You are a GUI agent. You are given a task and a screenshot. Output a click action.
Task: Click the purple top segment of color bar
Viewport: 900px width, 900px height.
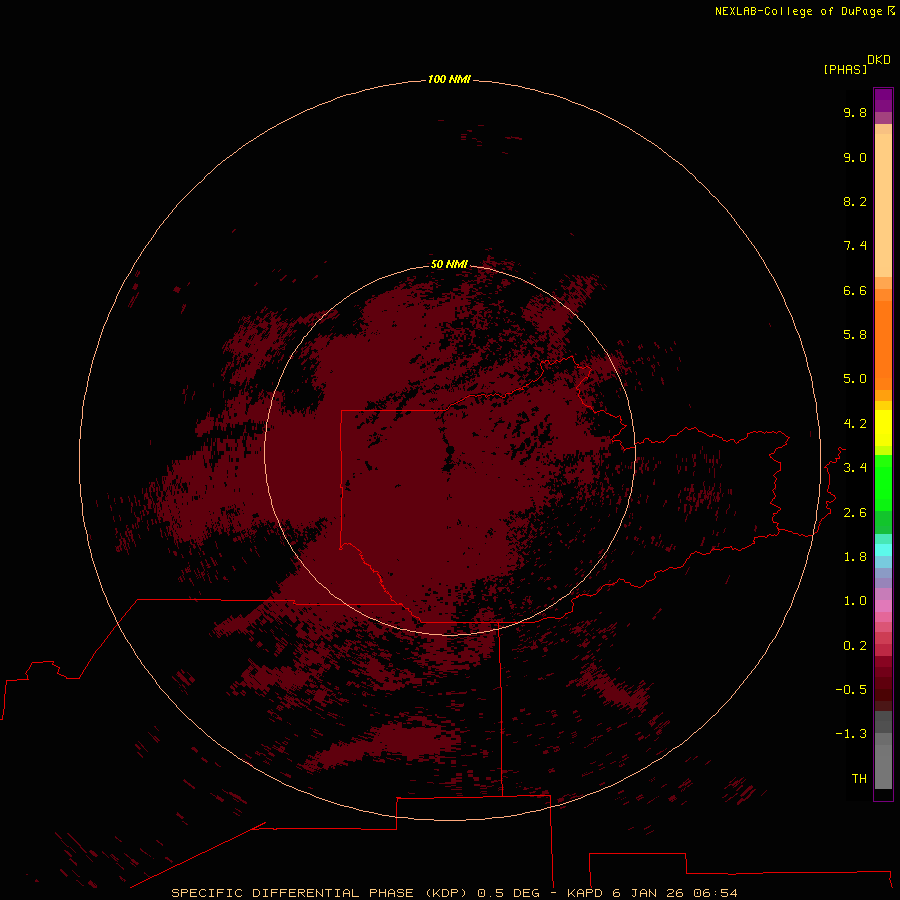coord(883,100)
